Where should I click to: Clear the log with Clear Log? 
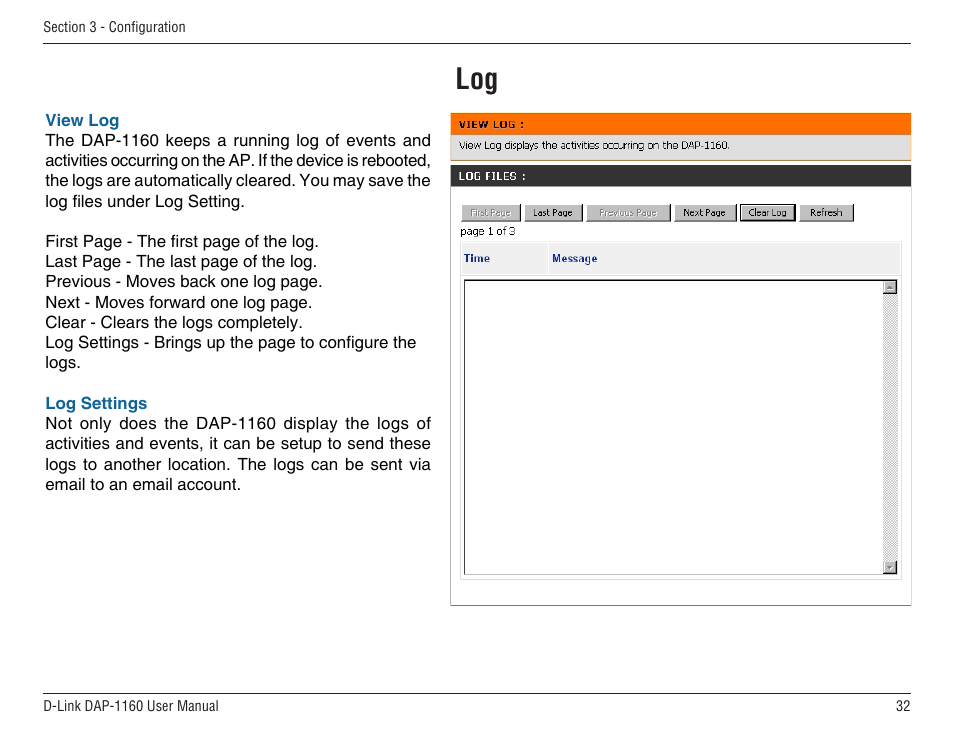pos(767,213)
